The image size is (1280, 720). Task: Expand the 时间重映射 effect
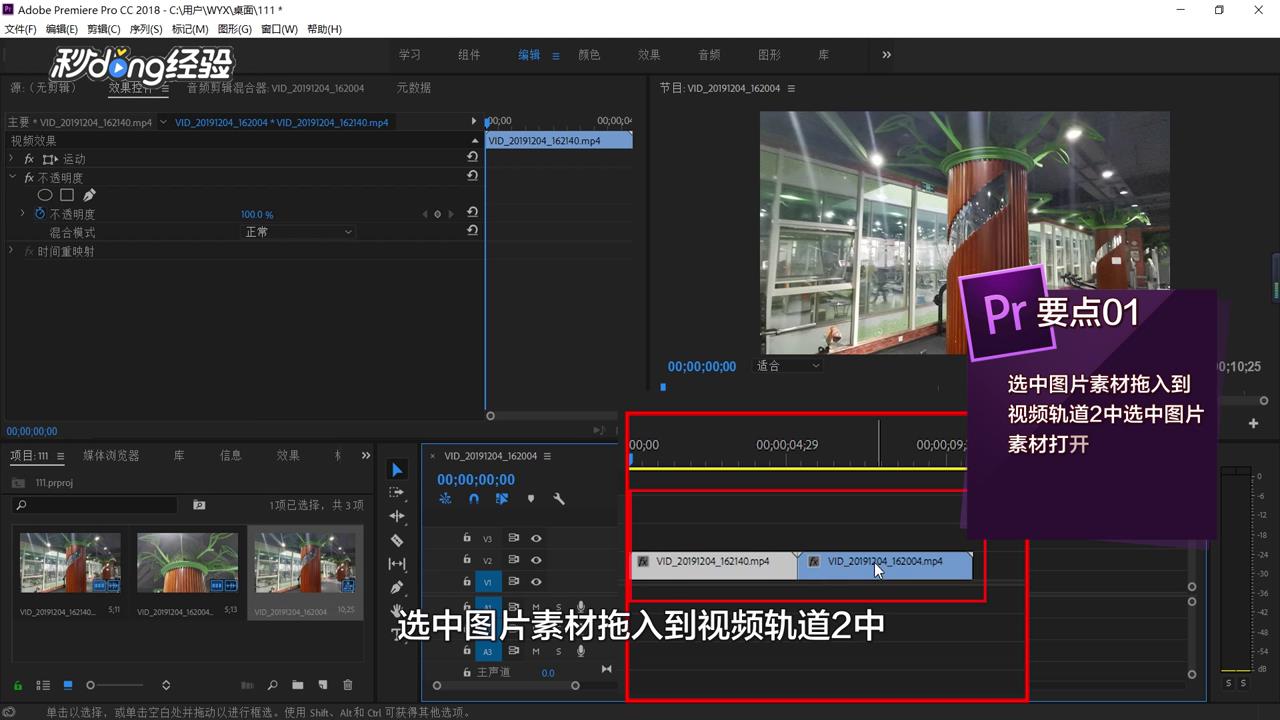(12, 251)
